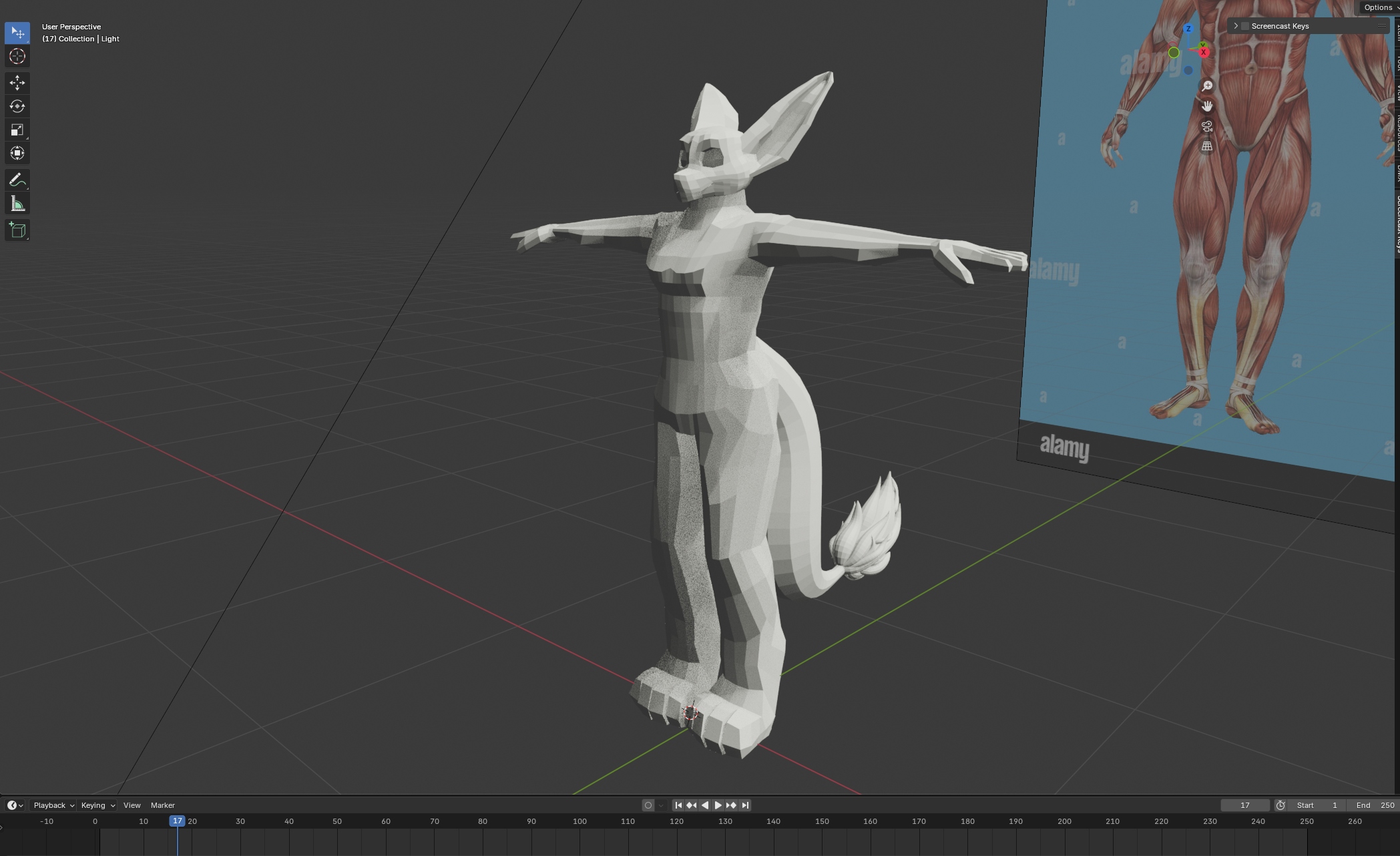Select the Cursor tool
The width and height of the screenshot is (1400, 856).
(x=17, y=56)
